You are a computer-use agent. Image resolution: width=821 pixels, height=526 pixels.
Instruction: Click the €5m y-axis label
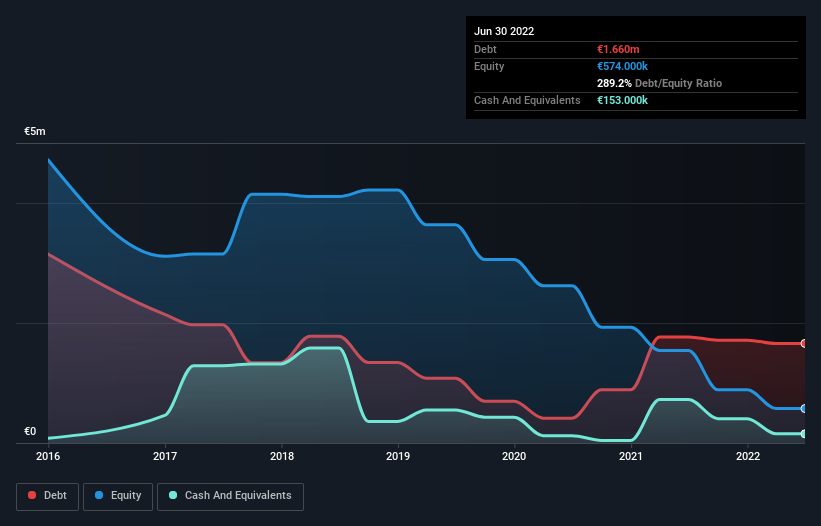click(x=35, y=131)
